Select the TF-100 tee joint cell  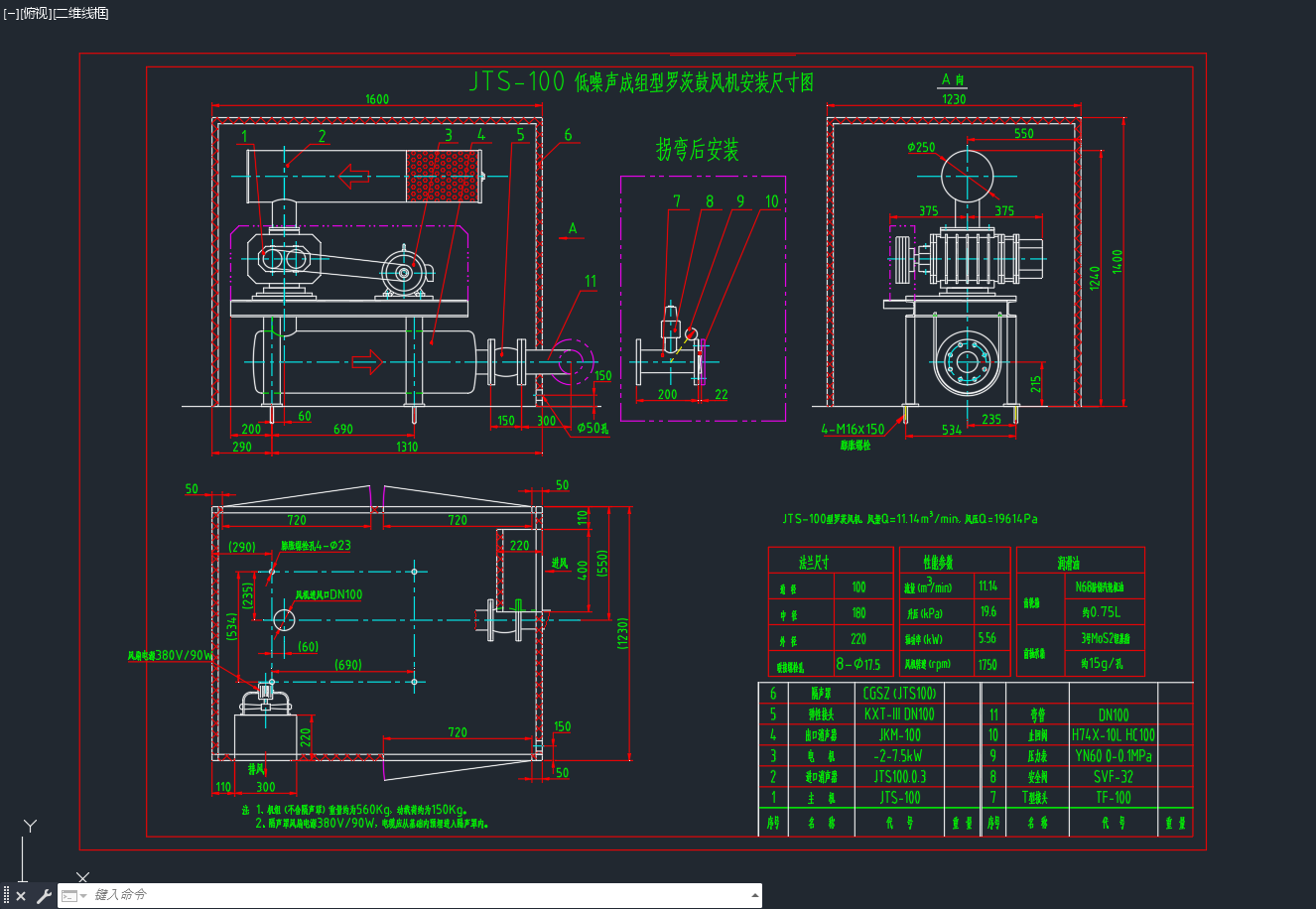[x=1114, y=797]
